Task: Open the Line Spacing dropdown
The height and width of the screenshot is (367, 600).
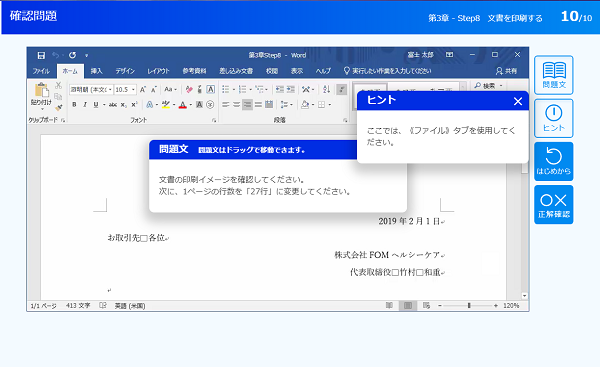Action: tap(286, 104)
